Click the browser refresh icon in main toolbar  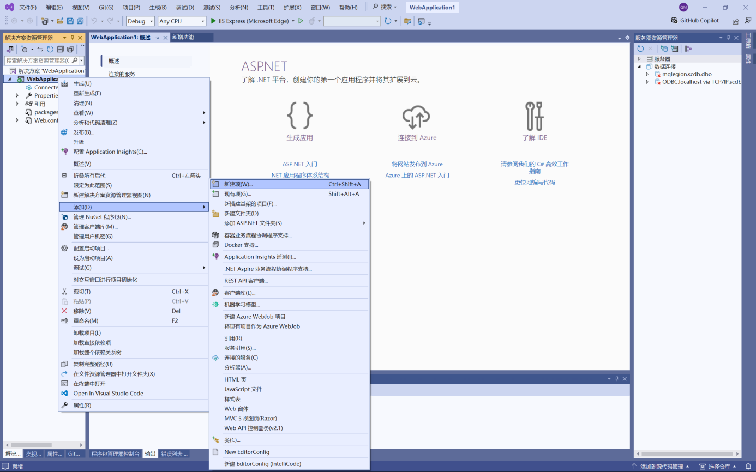tap(388, 21)
